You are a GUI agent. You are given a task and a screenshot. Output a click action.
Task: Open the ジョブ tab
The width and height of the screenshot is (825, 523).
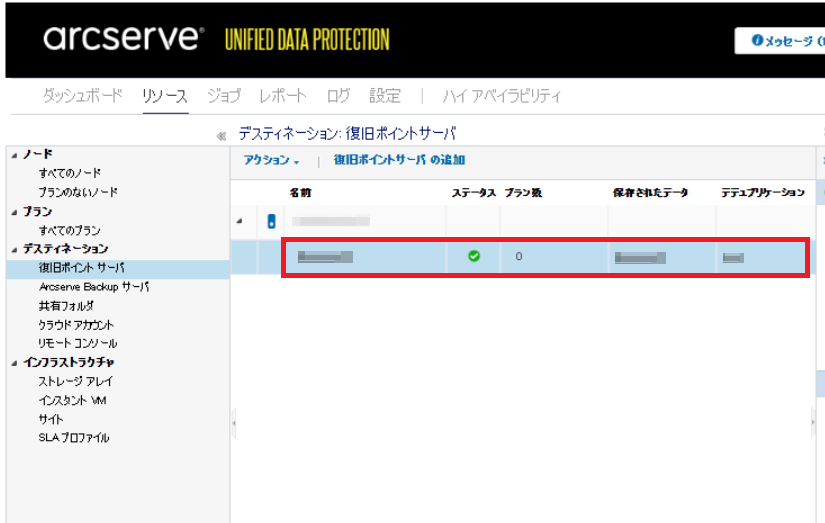click(224, 96)
